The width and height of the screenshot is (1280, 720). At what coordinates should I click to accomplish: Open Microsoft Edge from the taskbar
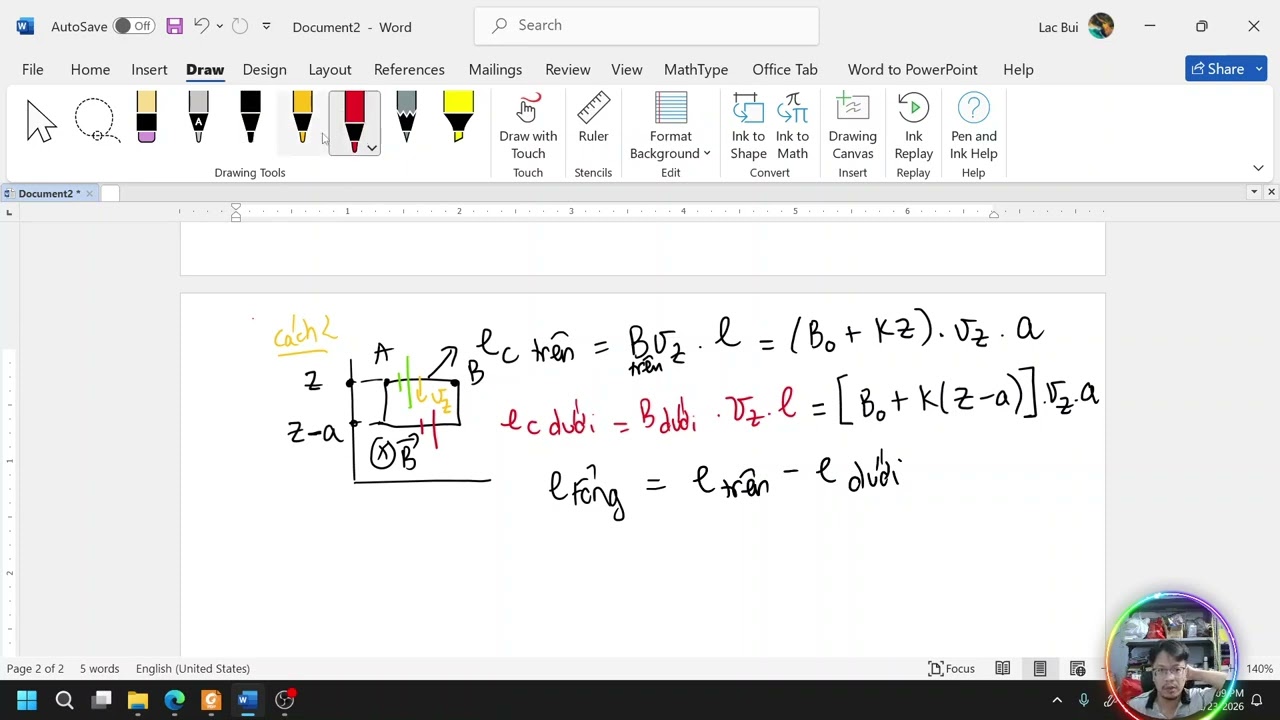(174, 700)
